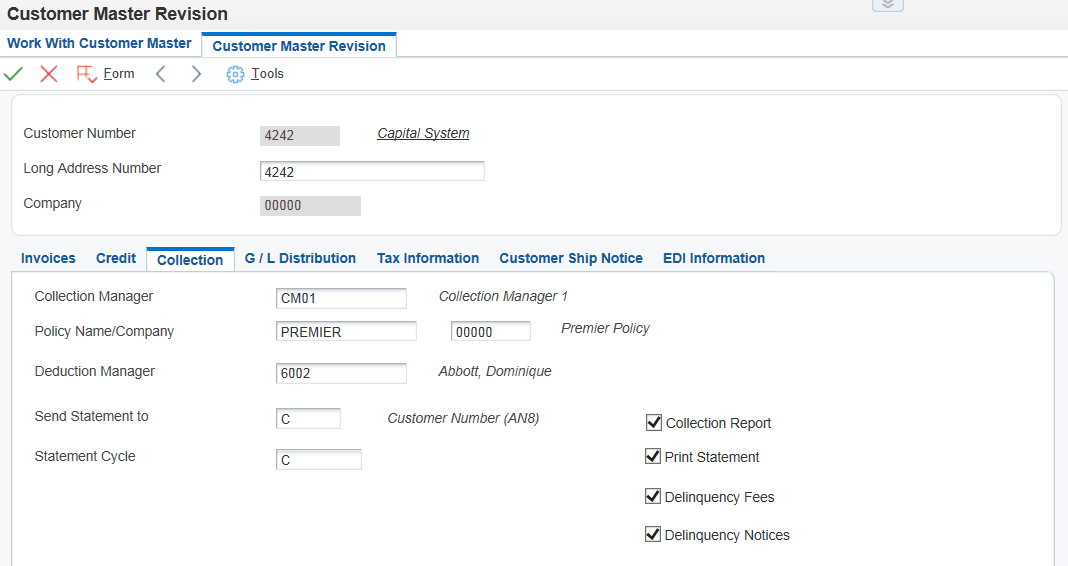The height and width of the screenshot is (566, 1068).
Task: Open the Form menu label
Action: [x=119, y=74]
